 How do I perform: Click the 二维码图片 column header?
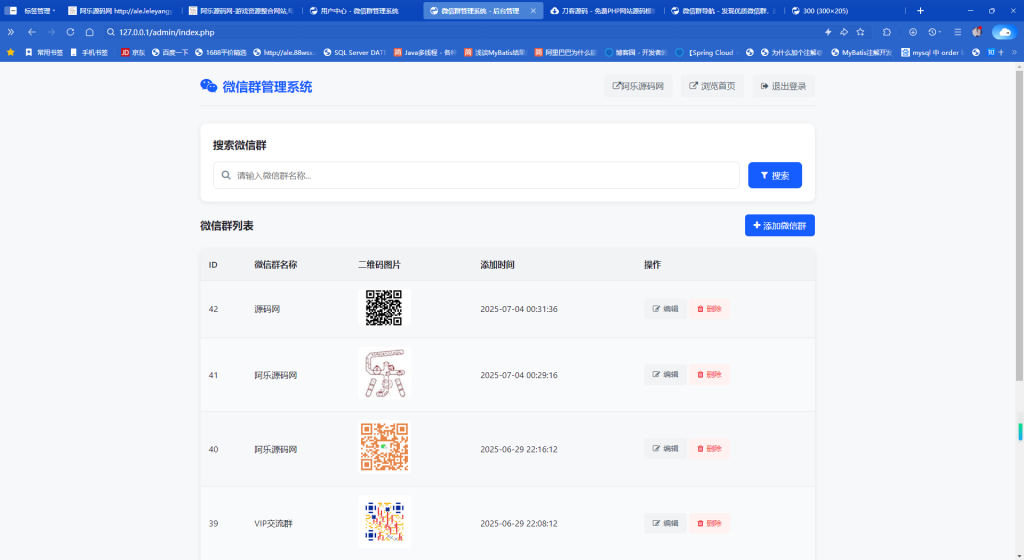379,264
